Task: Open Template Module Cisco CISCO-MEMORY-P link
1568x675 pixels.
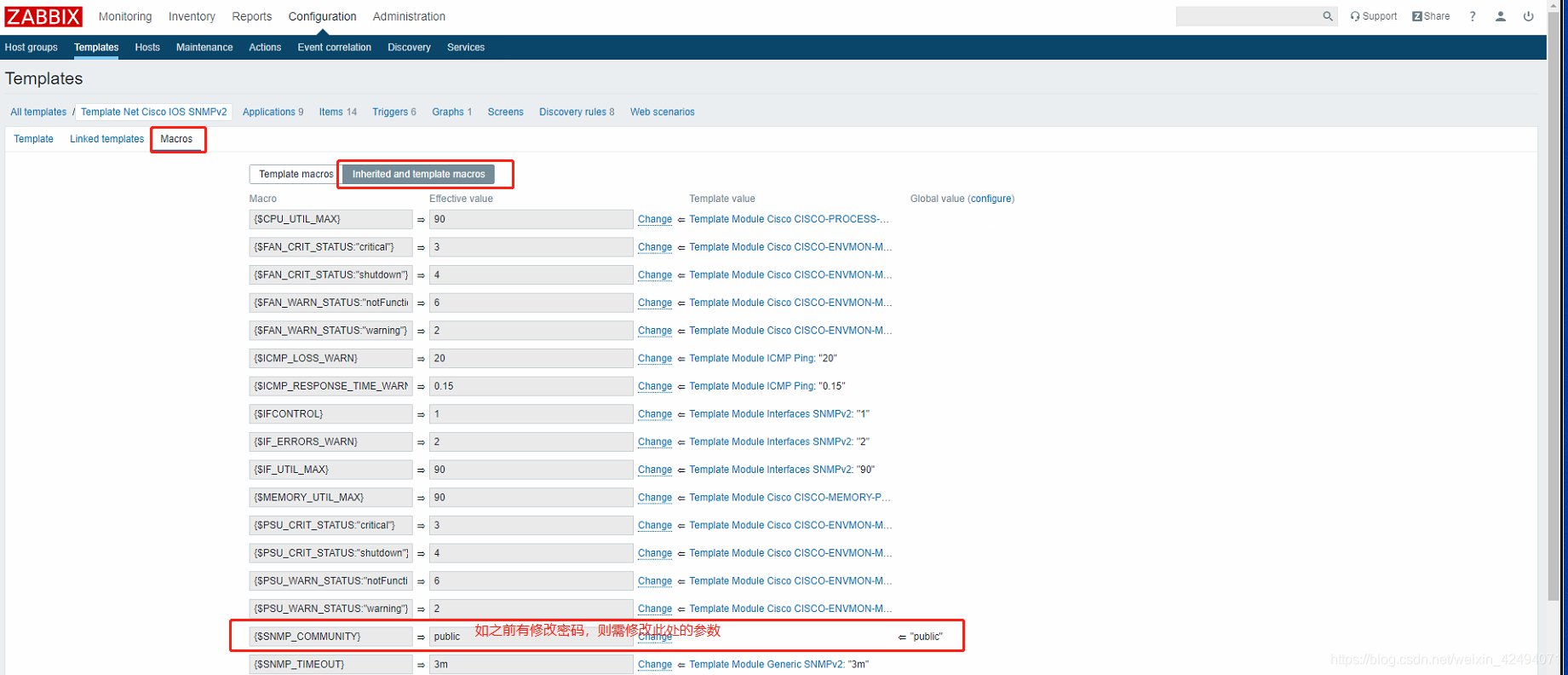Action: click(790, 497)
